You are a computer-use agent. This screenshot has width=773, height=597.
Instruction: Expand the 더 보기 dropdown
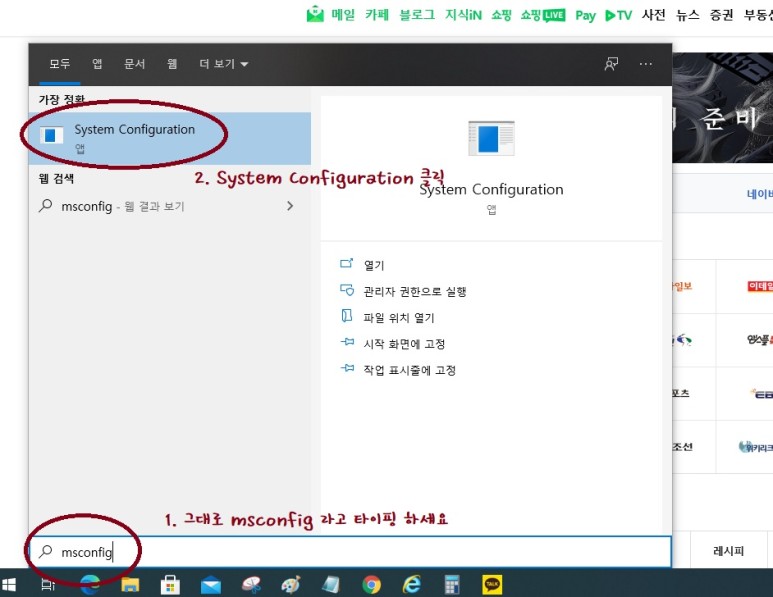[223, 64]
